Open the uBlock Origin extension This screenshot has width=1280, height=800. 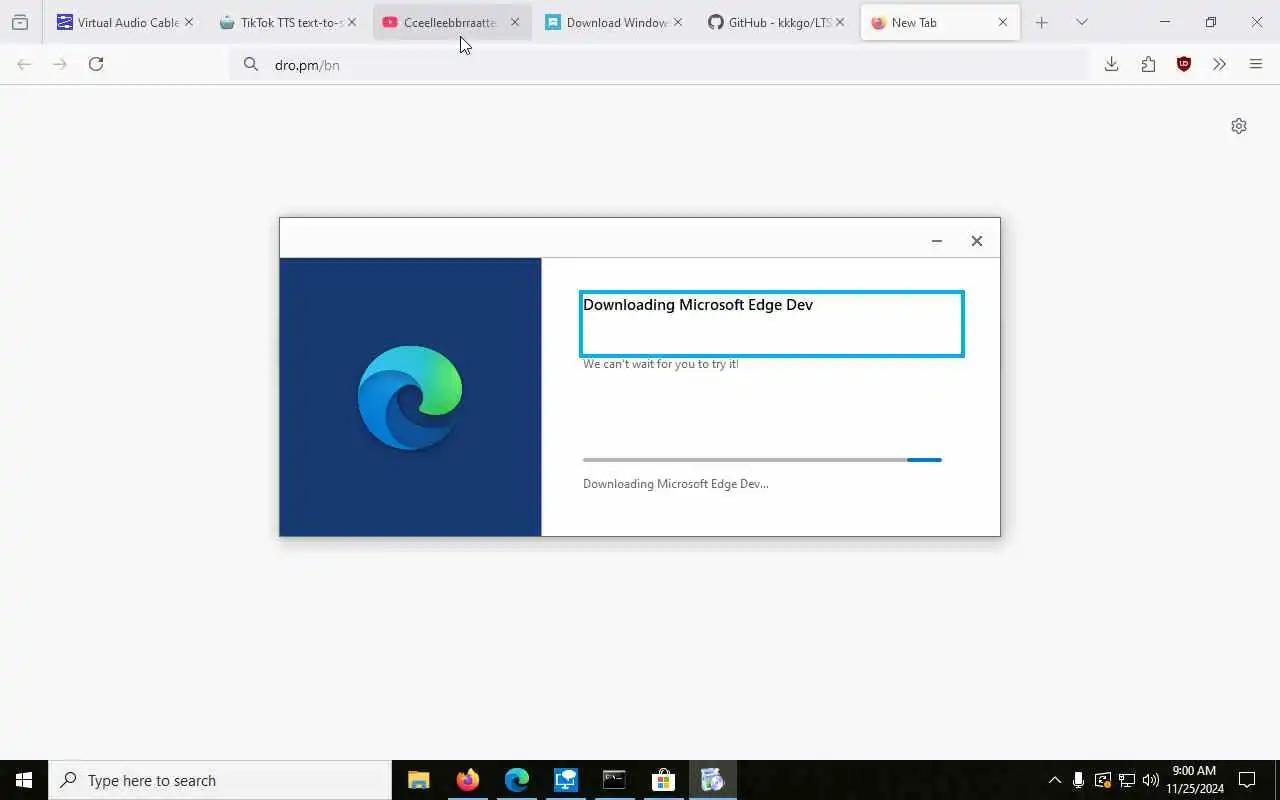pyautogui.click(x=1184, y=64)
